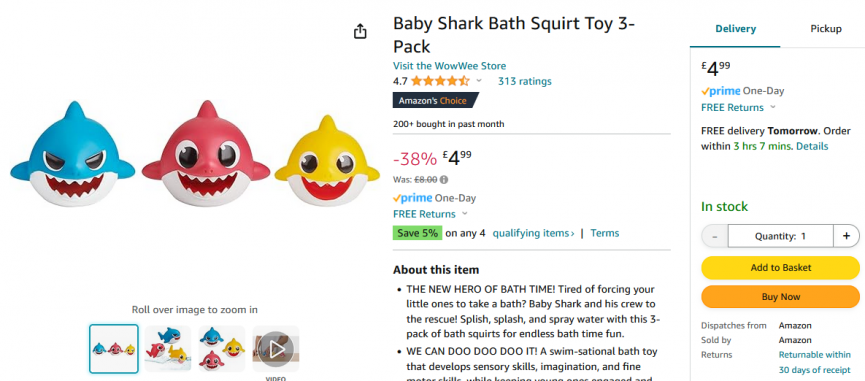Select the Delivery tab
865x381 pixels.
pos(735,29)
